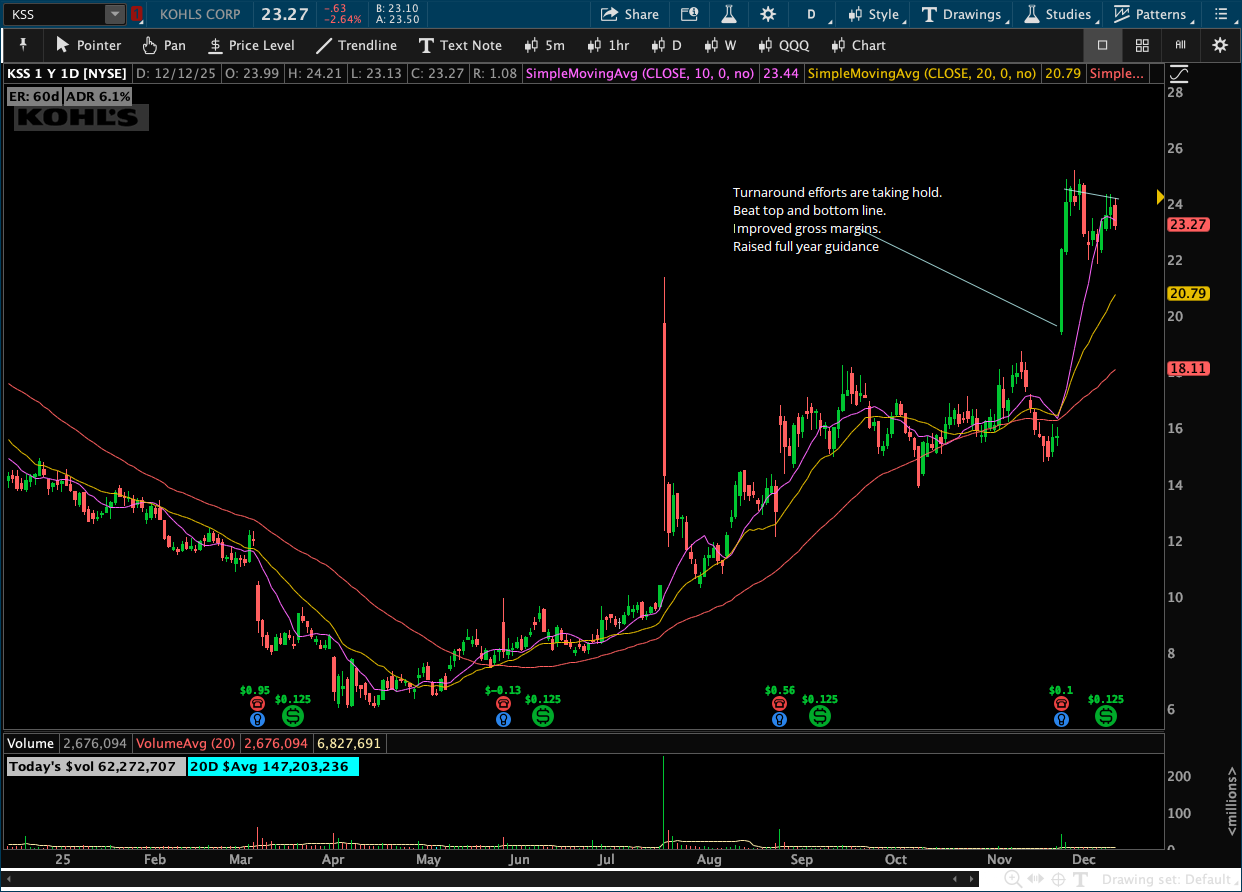The height and width of the screenshot is (892, 1242).
Task: Open the symbol dropdown arrow next to KSS
Action: click(x=115, y=14)
